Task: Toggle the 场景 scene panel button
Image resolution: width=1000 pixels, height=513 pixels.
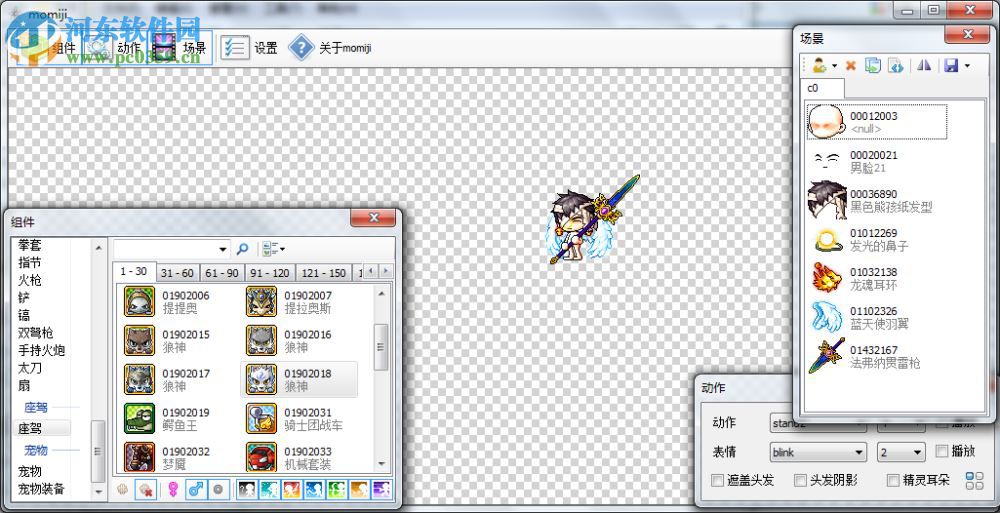Action: (180, 48)
